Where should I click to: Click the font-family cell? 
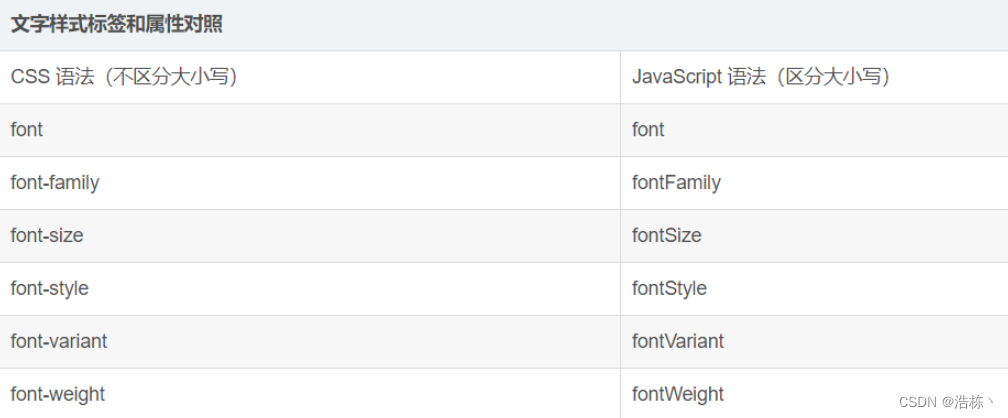(x=55, y=183)
